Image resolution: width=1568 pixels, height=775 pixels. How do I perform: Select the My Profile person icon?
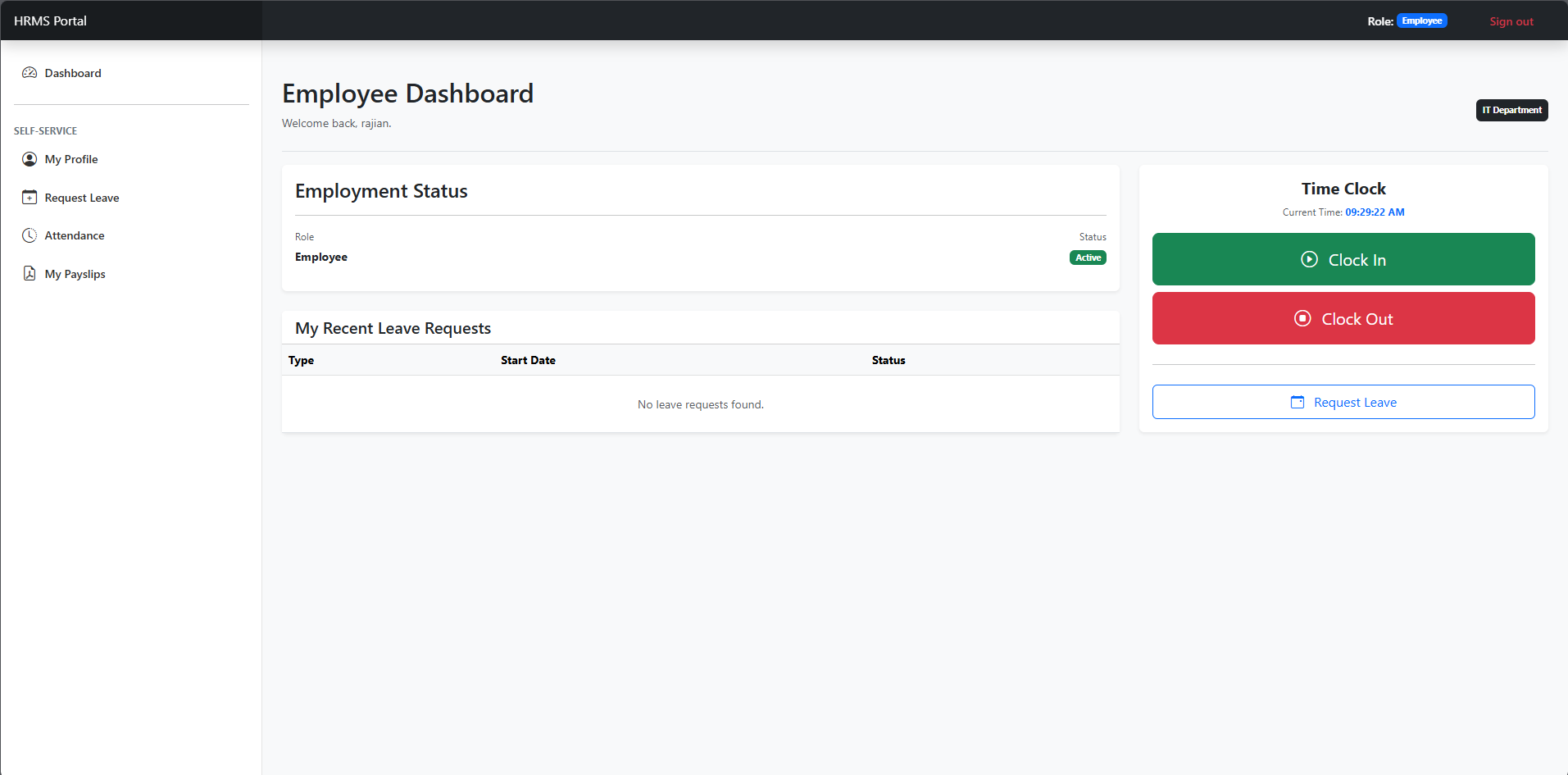point(30,158)
